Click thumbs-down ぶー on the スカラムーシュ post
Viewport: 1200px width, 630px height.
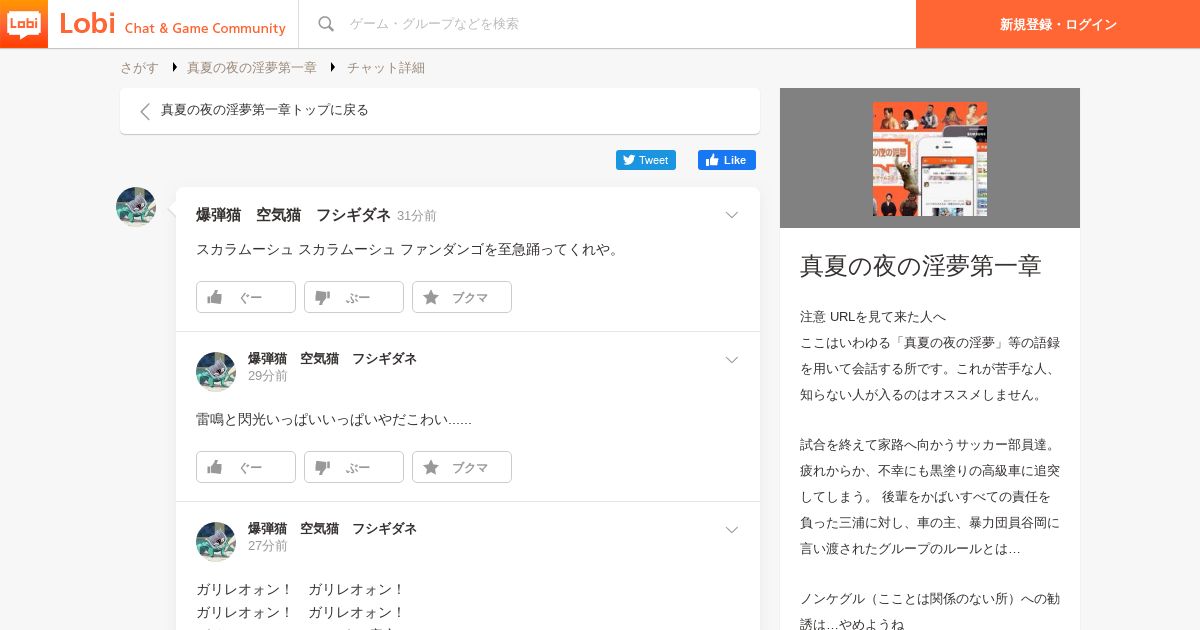click(x=354, y=297)
